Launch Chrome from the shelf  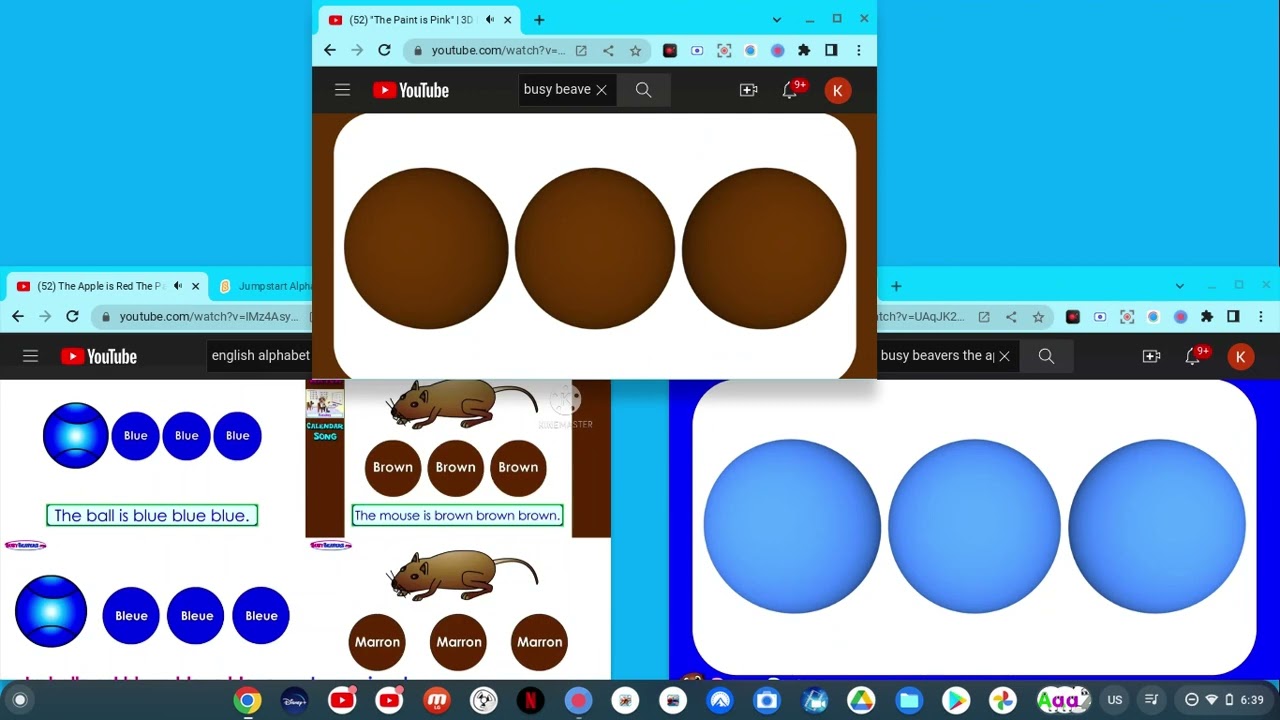pyautogui.click(x=247, y=701)
